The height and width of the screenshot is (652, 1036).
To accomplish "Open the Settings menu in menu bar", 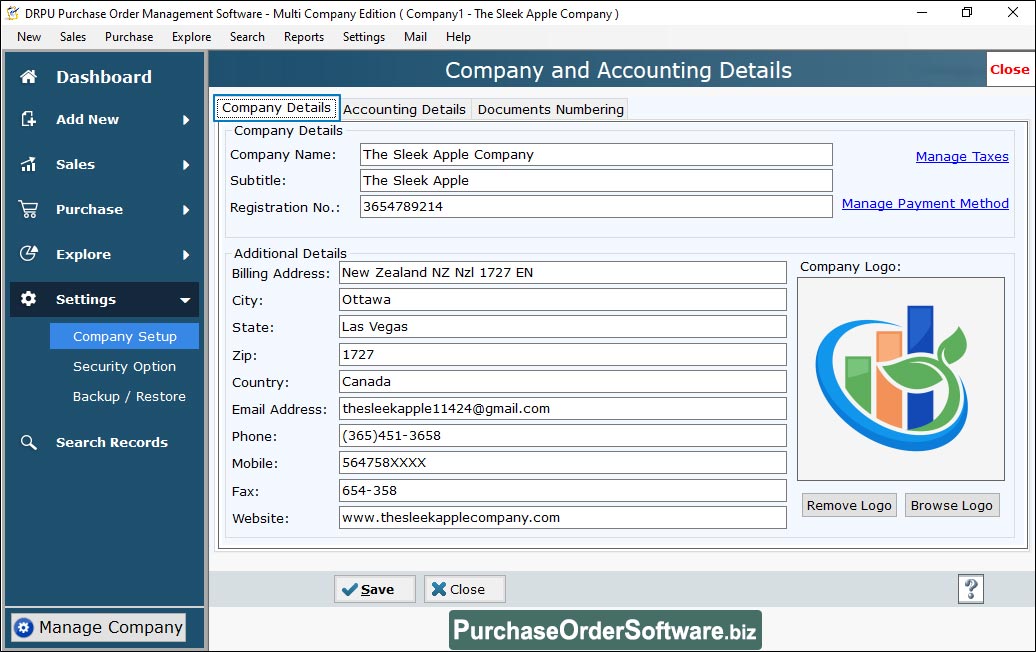I will click(363, 37).
